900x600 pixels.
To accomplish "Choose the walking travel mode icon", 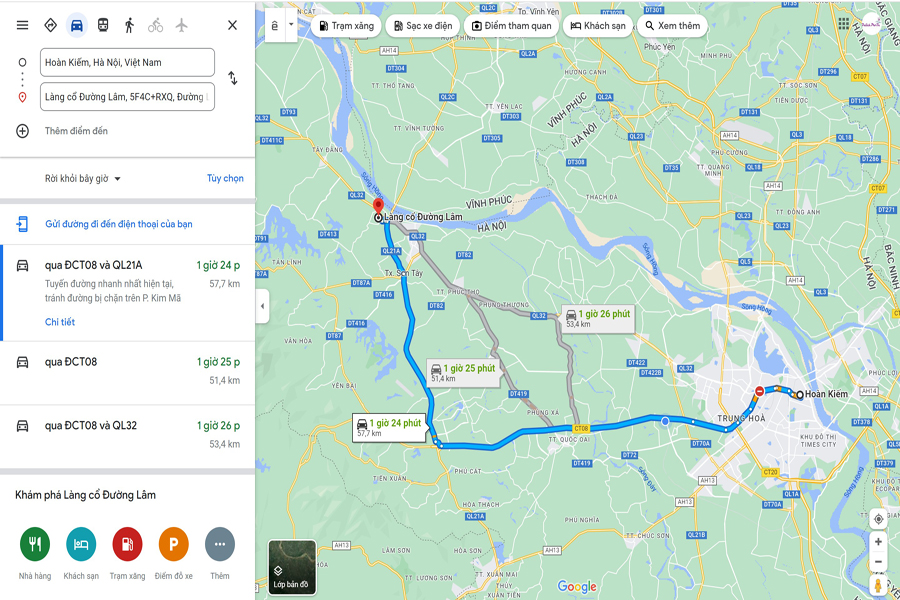I will (129, 25).
